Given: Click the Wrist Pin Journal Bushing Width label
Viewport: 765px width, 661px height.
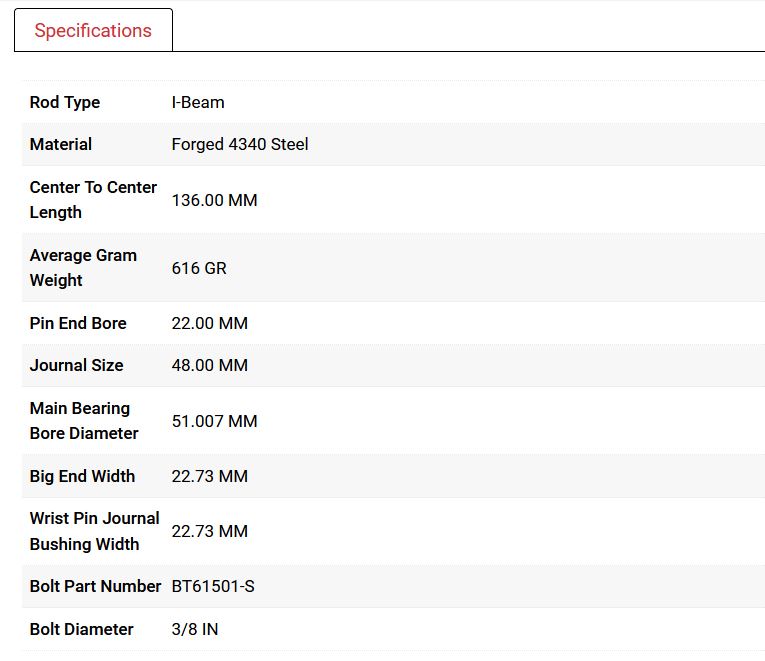Looking at the screenshot, I should coord(94,531).
